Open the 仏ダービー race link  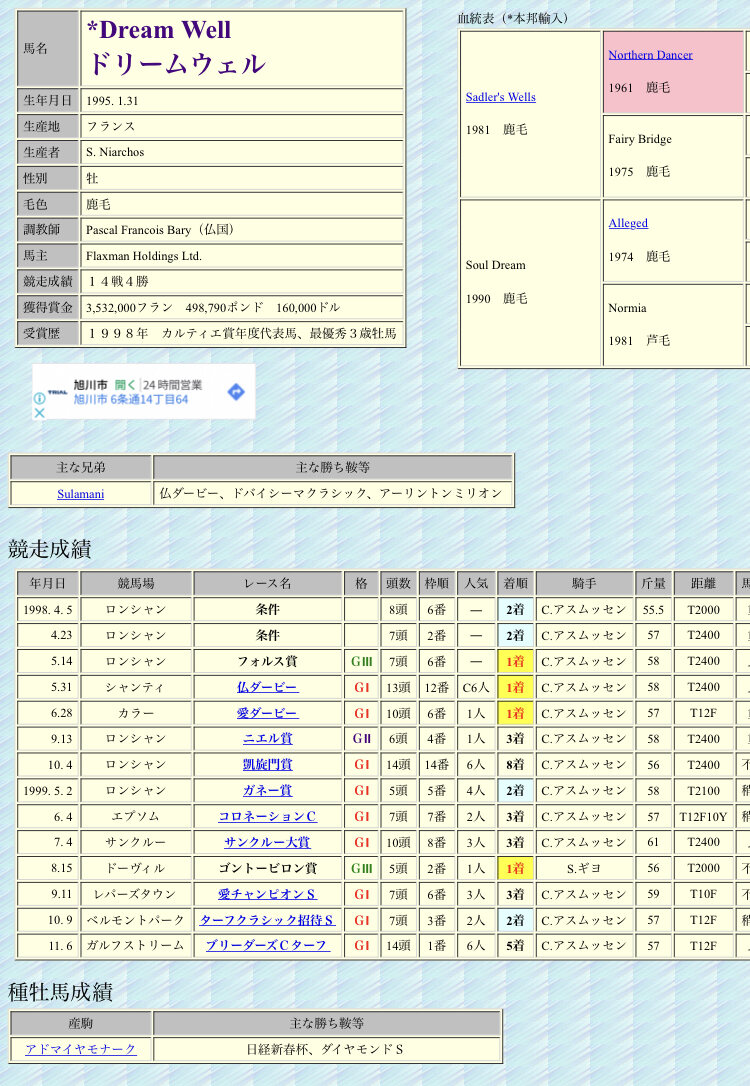click(267, 687)
